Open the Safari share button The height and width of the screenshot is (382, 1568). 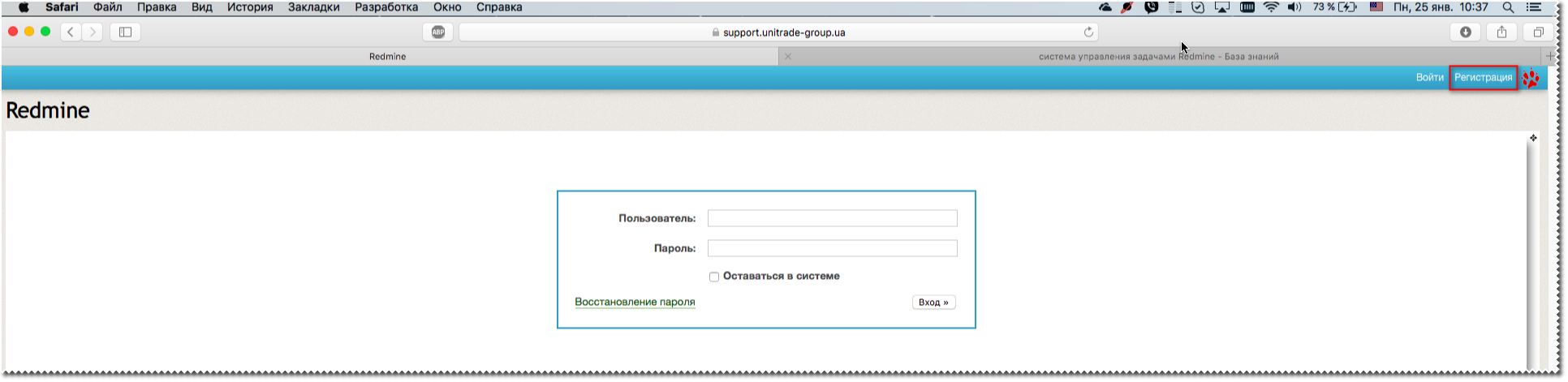(x=1501, y=32)
